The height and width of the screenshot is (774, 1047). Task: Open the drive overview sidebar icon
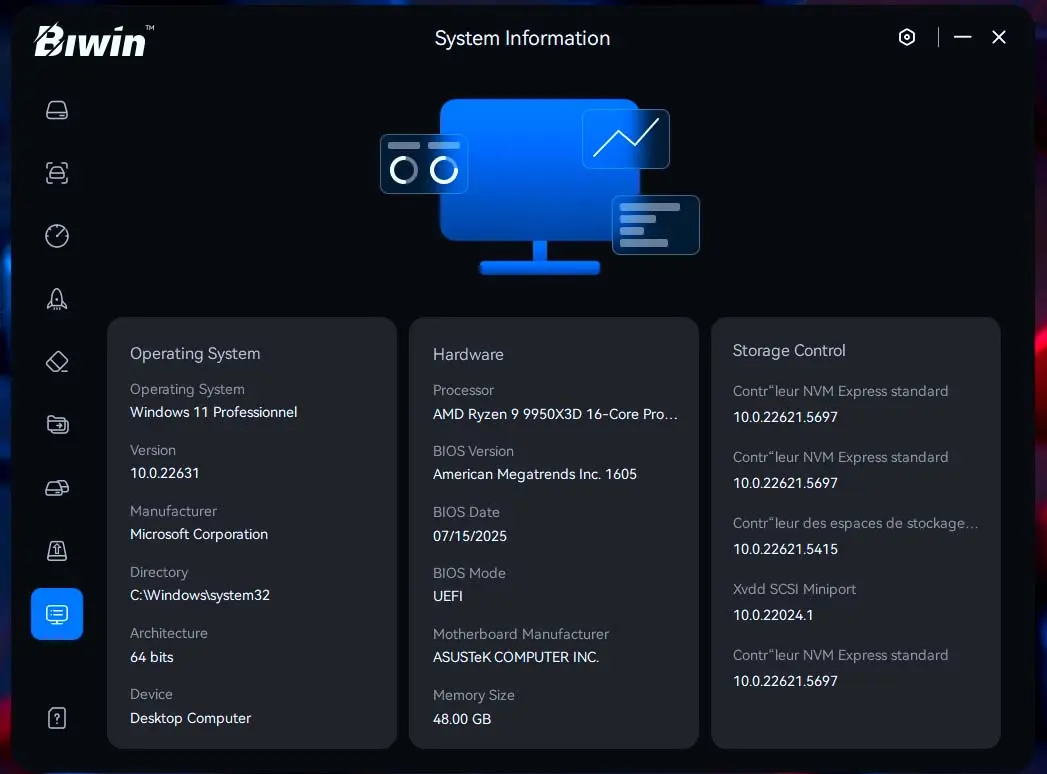click(57, 110)
